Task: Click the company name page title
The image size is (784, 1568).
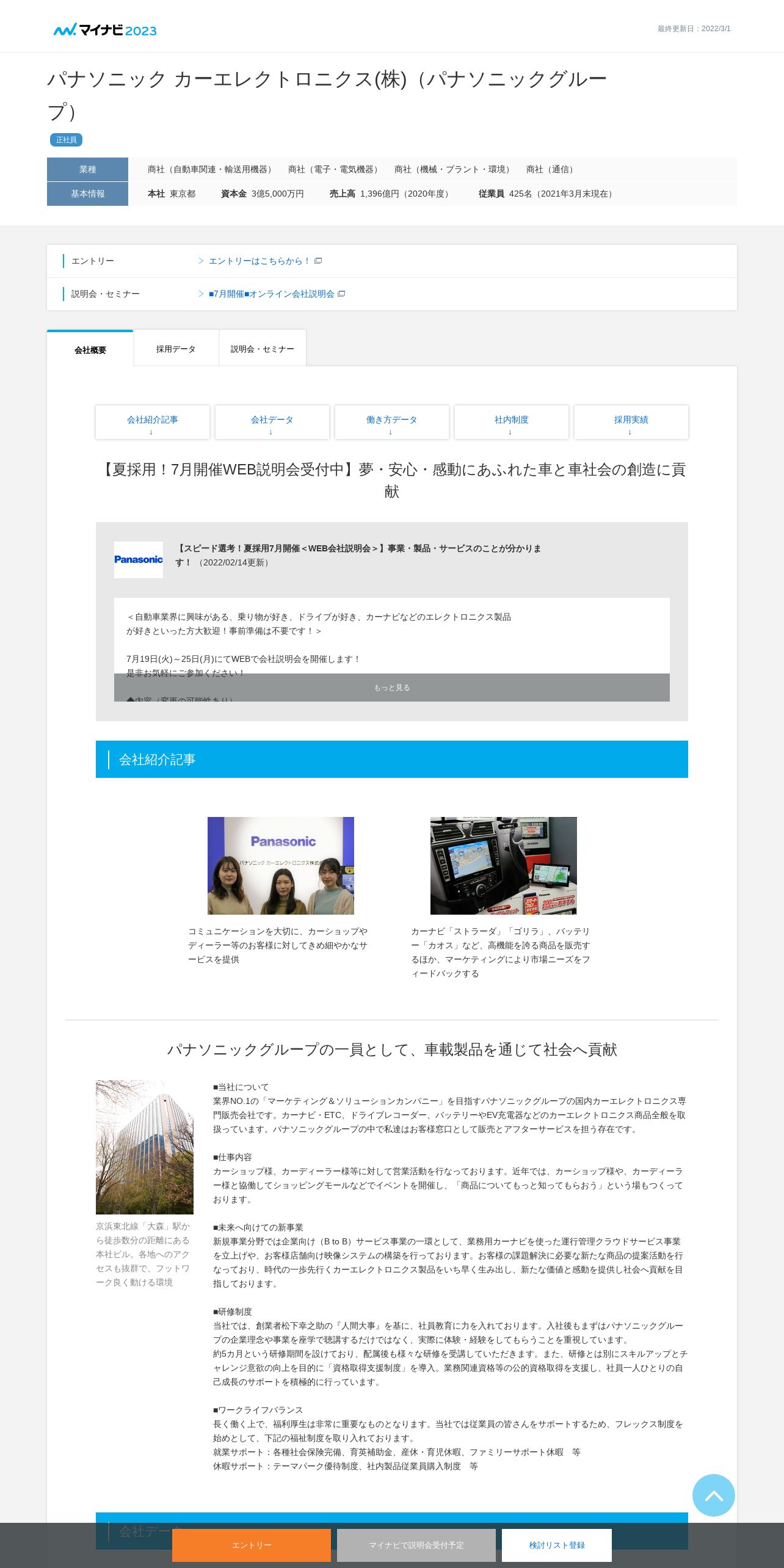Action: [327, 95]
